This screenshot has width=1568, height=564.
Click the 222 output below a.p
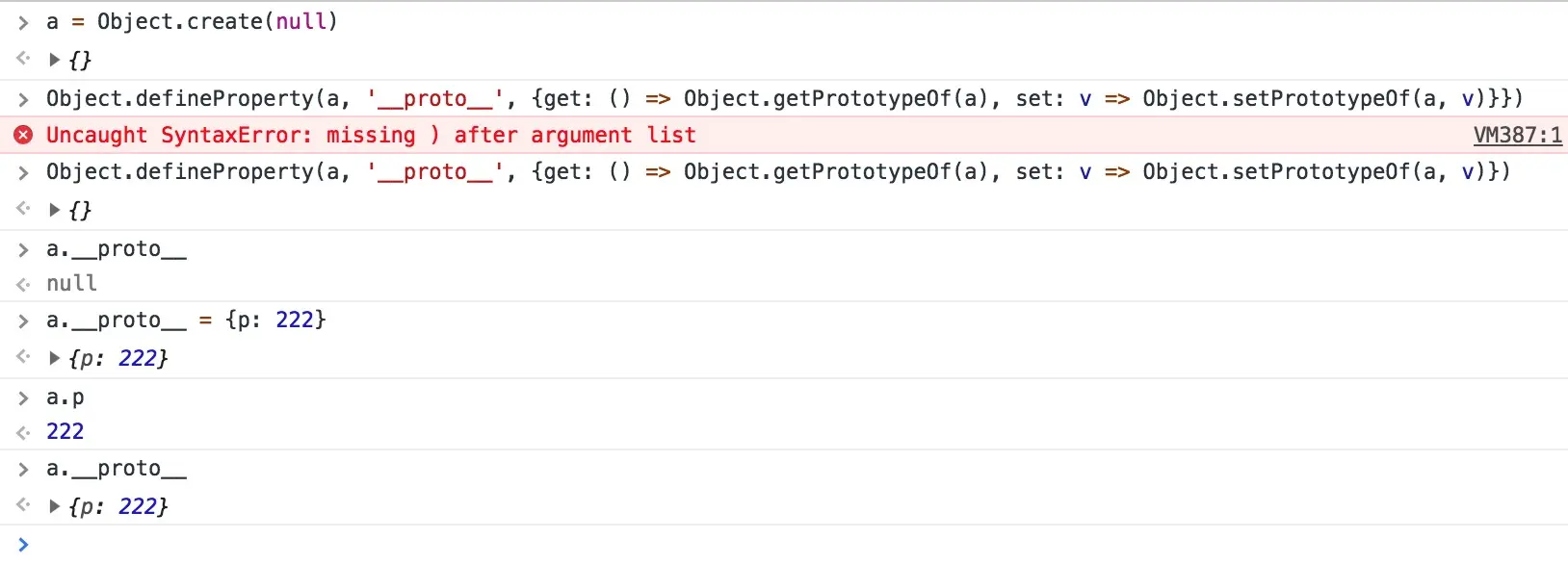pyautogui.click(x=65, y=432)
